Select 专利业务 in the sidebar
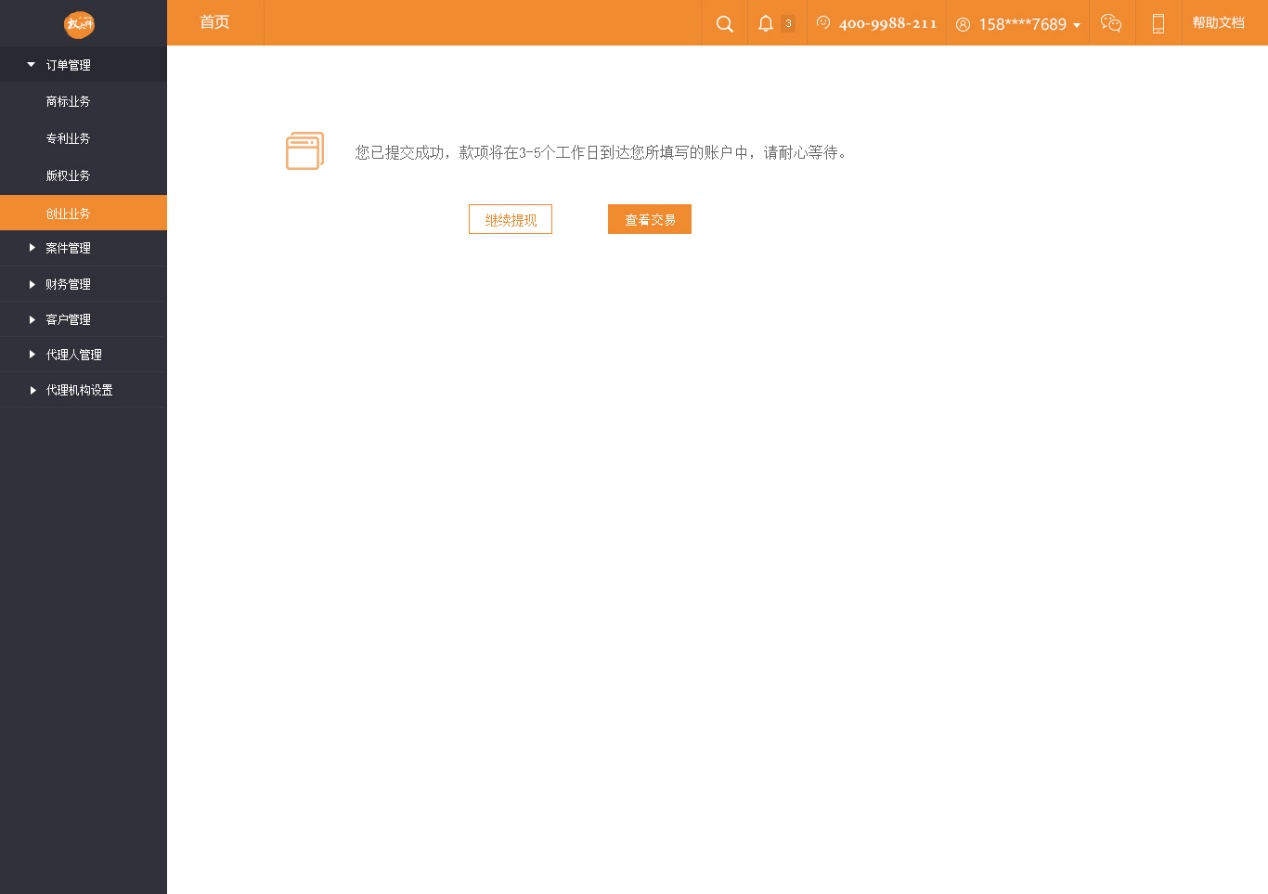This screenshot has width=1268, height=894. point(67,138)
